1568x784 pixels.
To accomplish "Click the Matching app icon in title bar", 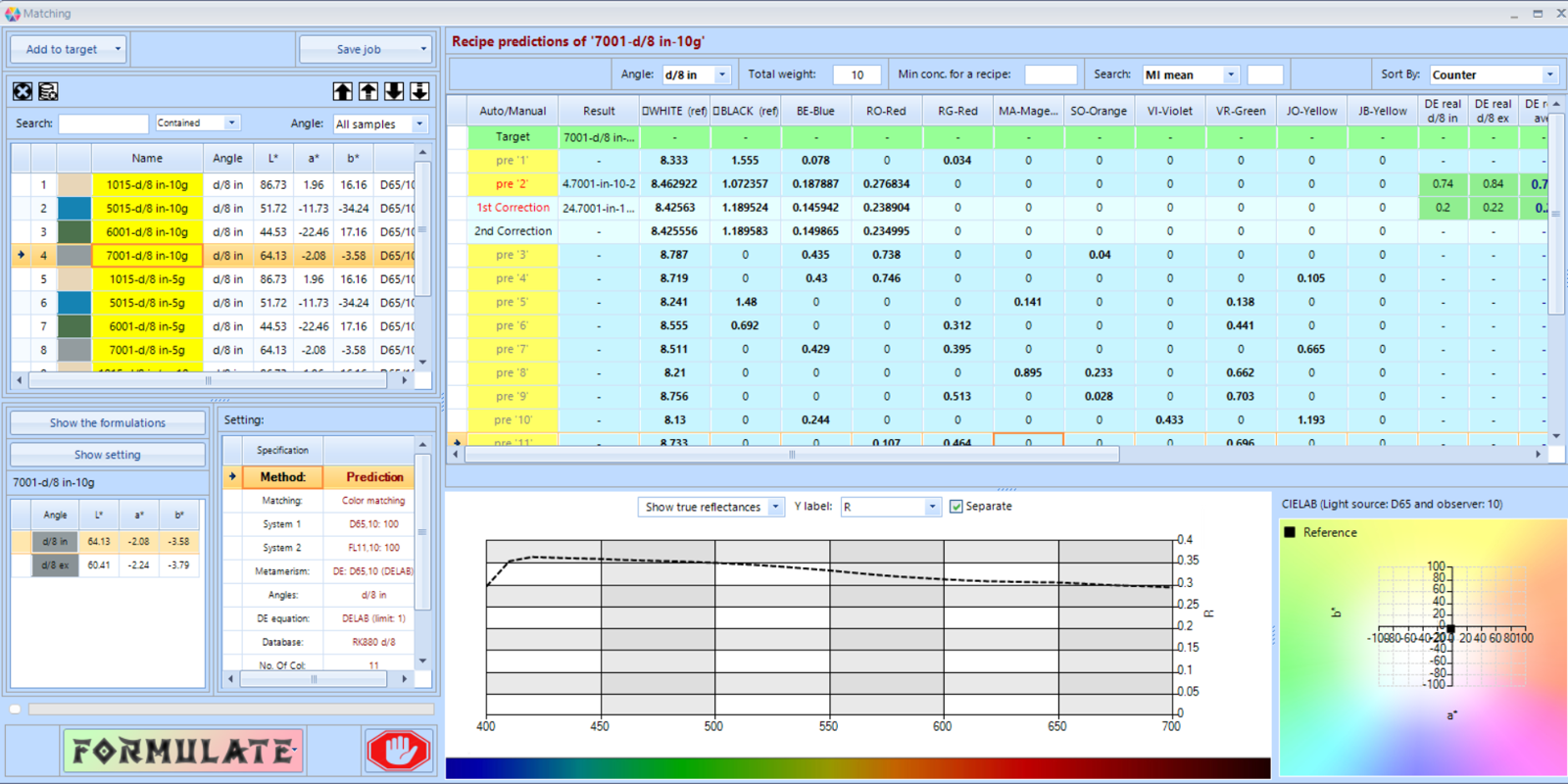I will (x=12, y=14).
